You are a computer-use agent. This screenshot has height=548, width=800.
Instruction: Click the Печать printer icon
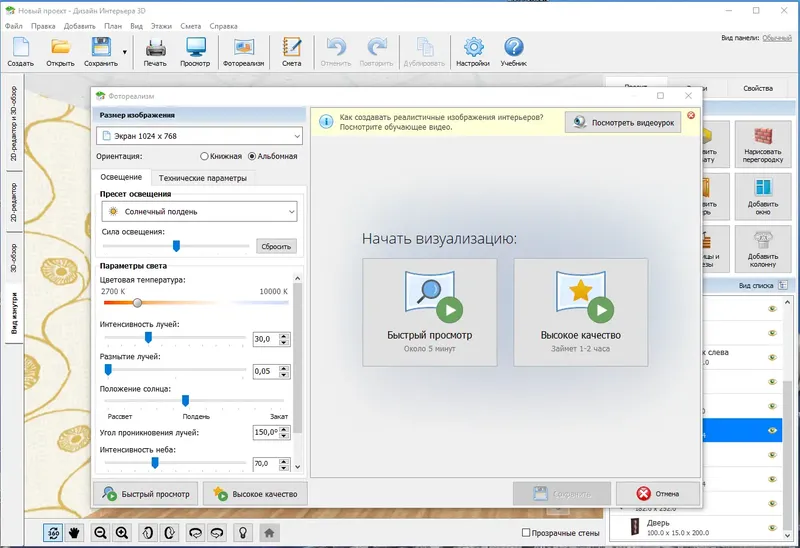point(155,48)
